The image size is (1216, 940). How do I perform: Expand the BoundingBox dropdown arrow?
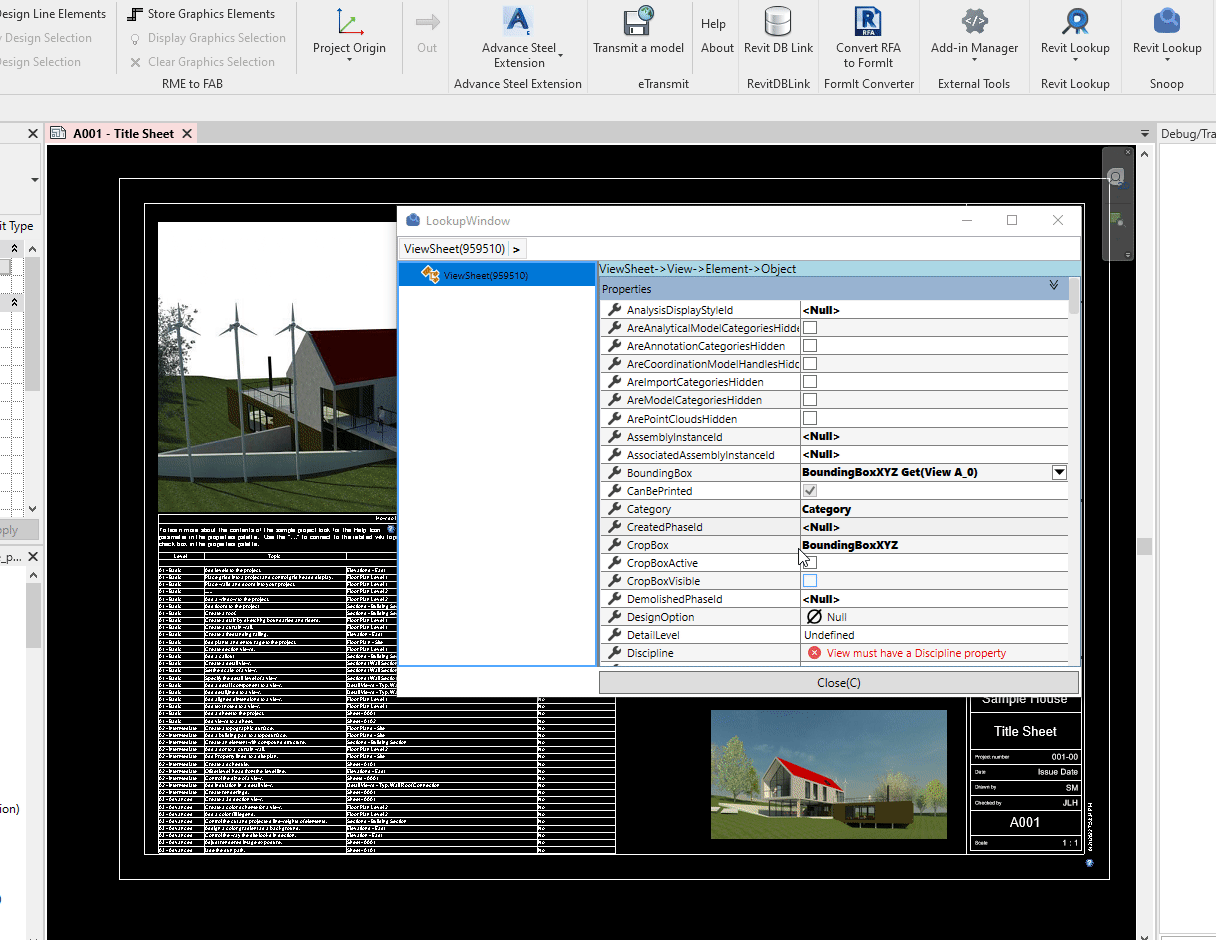(1059, 473)
